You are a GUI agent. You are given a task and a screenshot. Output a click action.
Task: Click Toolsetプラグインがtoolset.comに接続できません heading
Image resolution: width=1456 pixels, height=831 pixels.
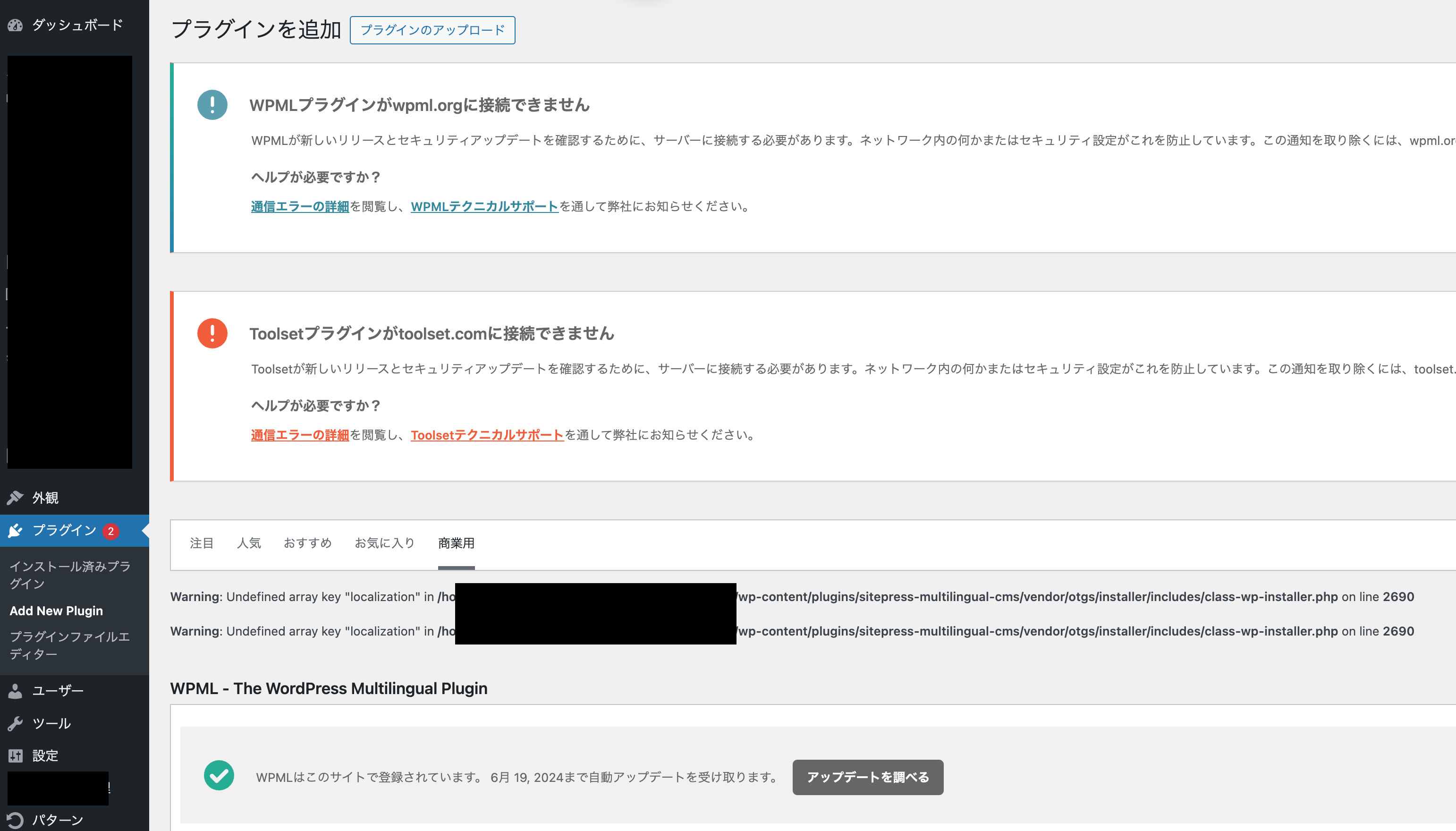(432, 333)
